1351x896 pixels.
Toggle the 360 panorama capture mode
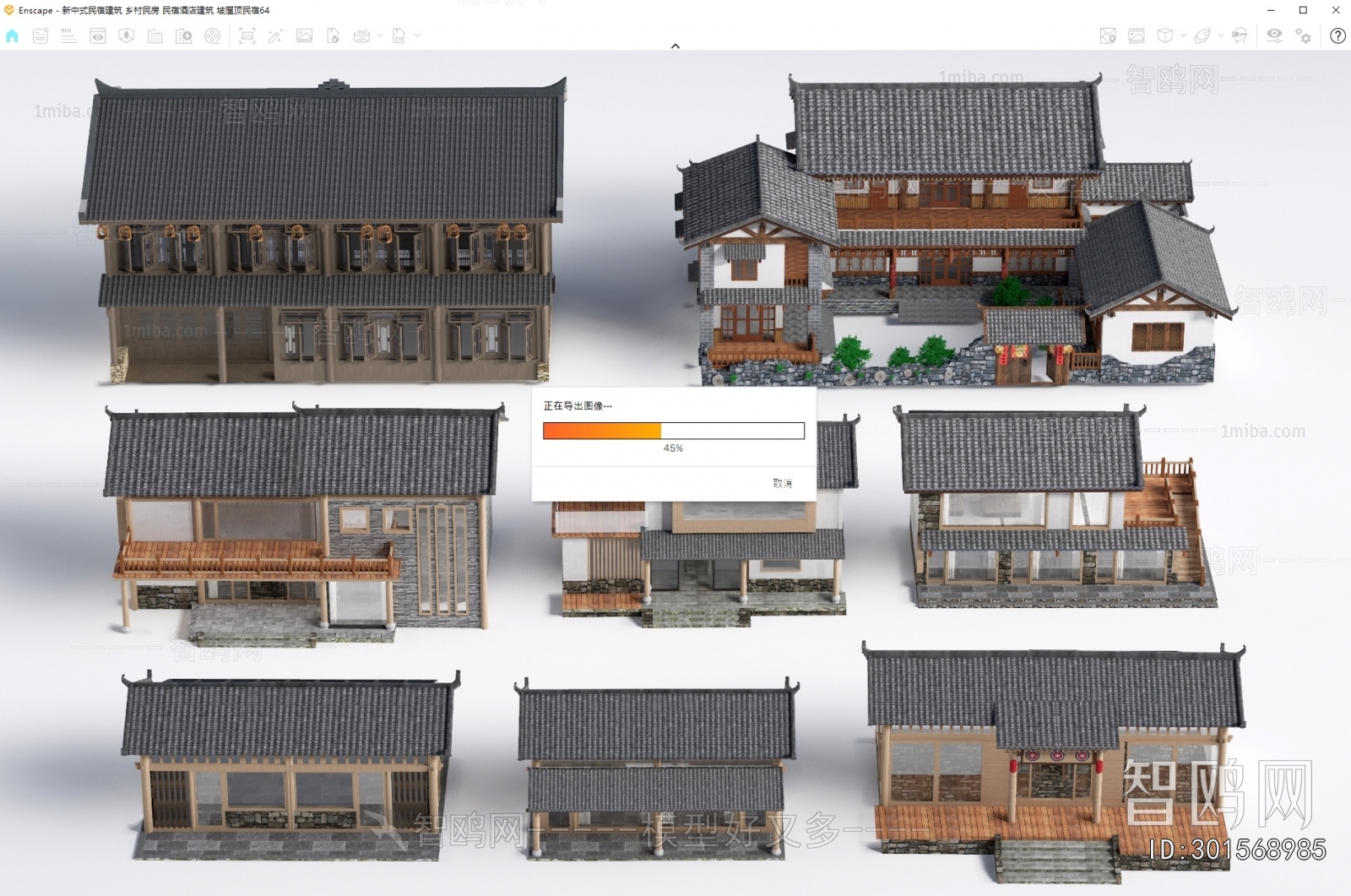(361, 36)
